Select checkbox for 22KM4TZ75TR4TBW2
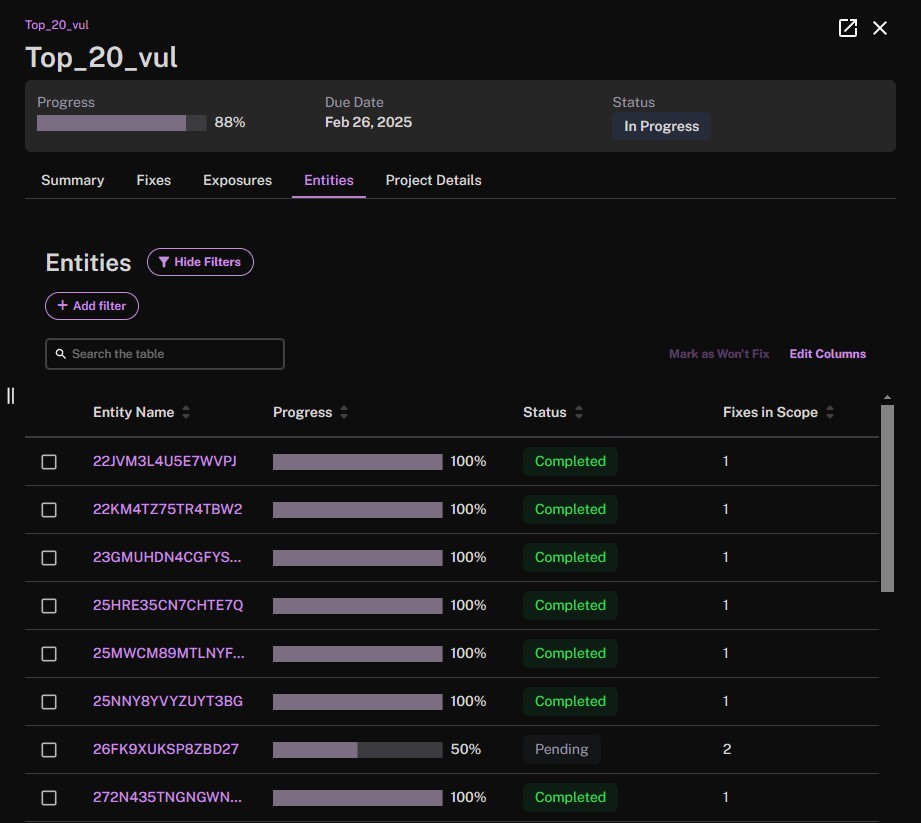 (49, 510)
